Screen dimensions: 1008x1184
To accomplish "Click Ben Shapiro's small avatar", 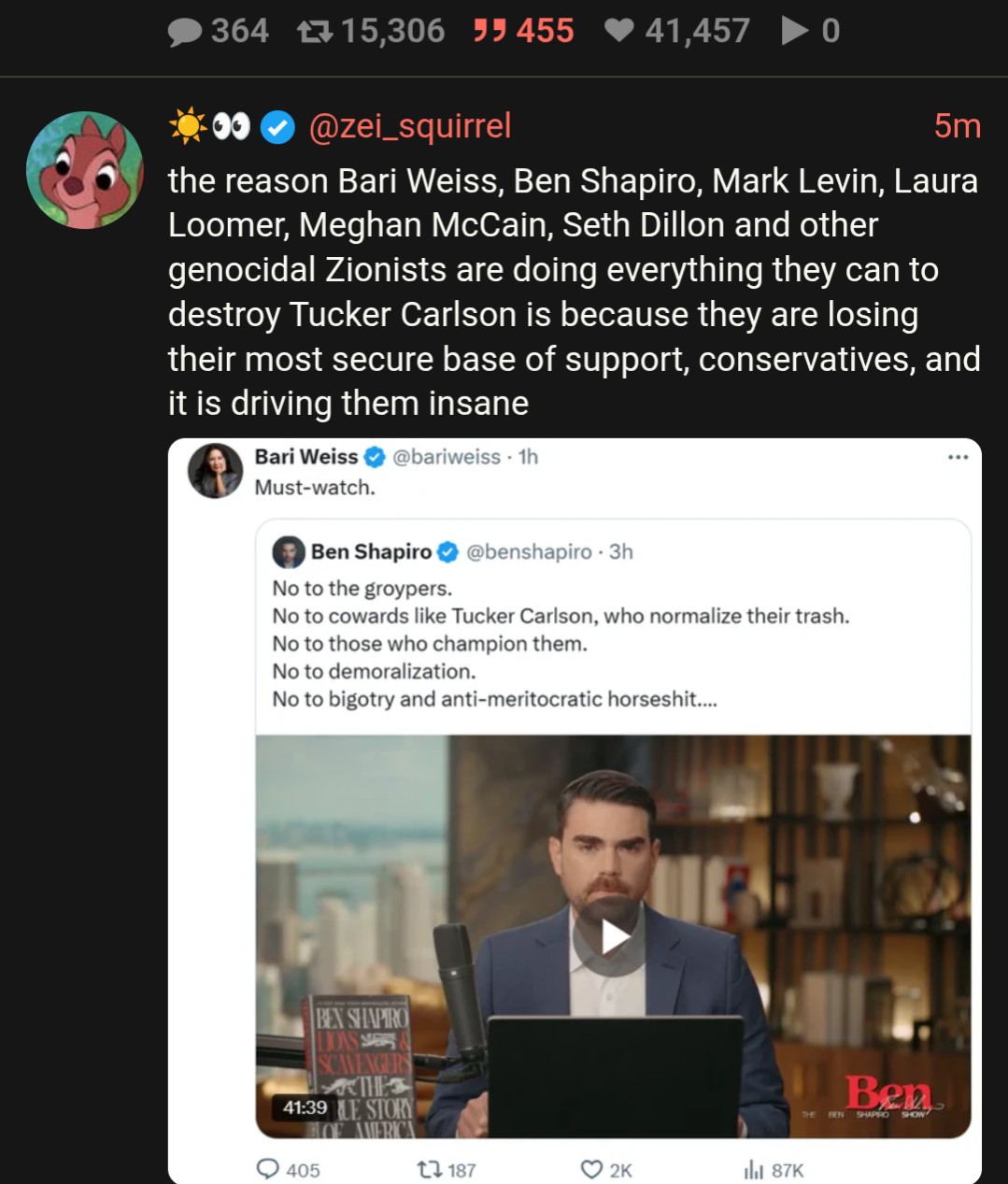I will coord(289,552).
